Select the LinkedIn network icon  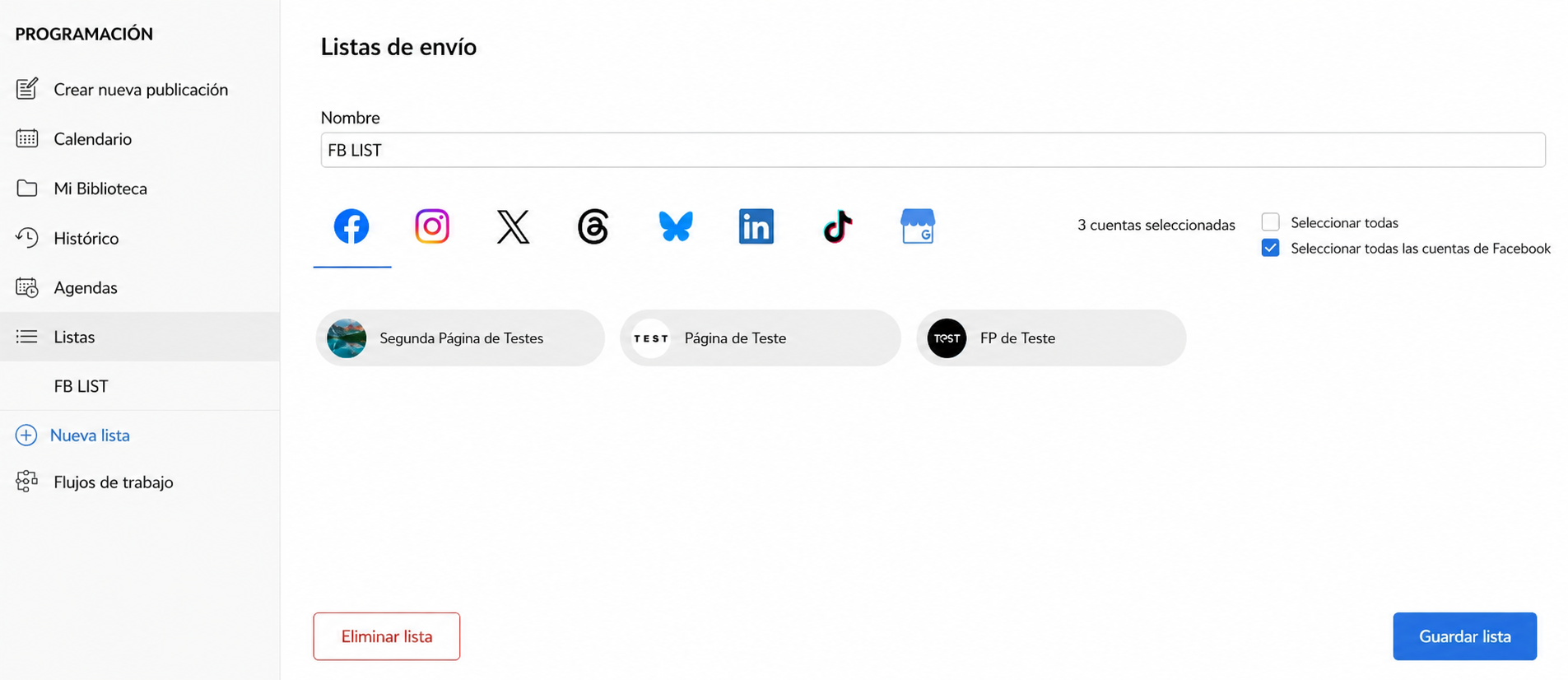[x=756, y=226]
